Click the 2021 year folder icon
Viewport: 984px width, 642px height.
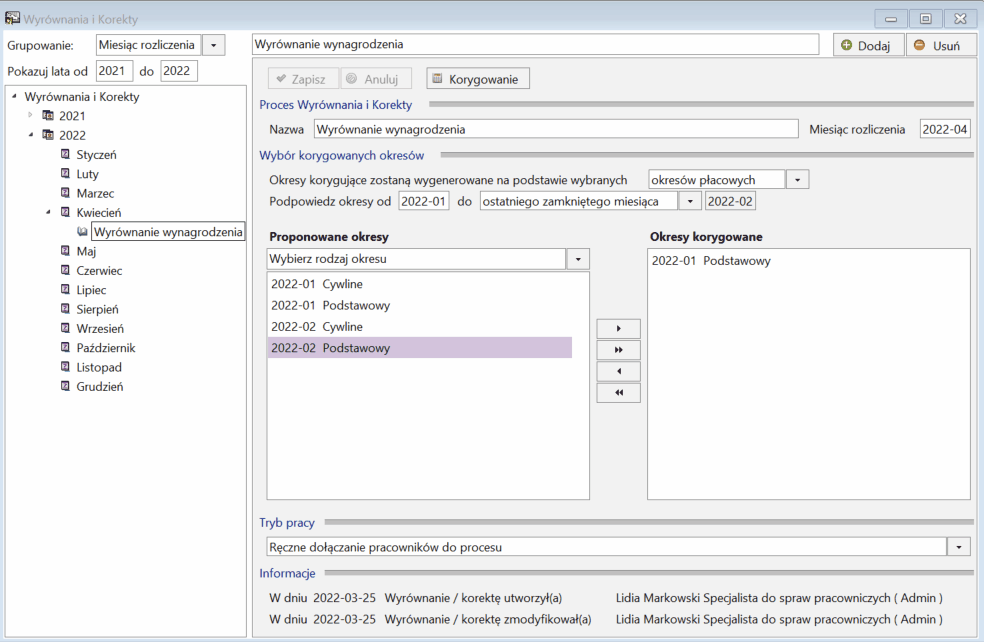pyautogui.click(x=48, y=115)
